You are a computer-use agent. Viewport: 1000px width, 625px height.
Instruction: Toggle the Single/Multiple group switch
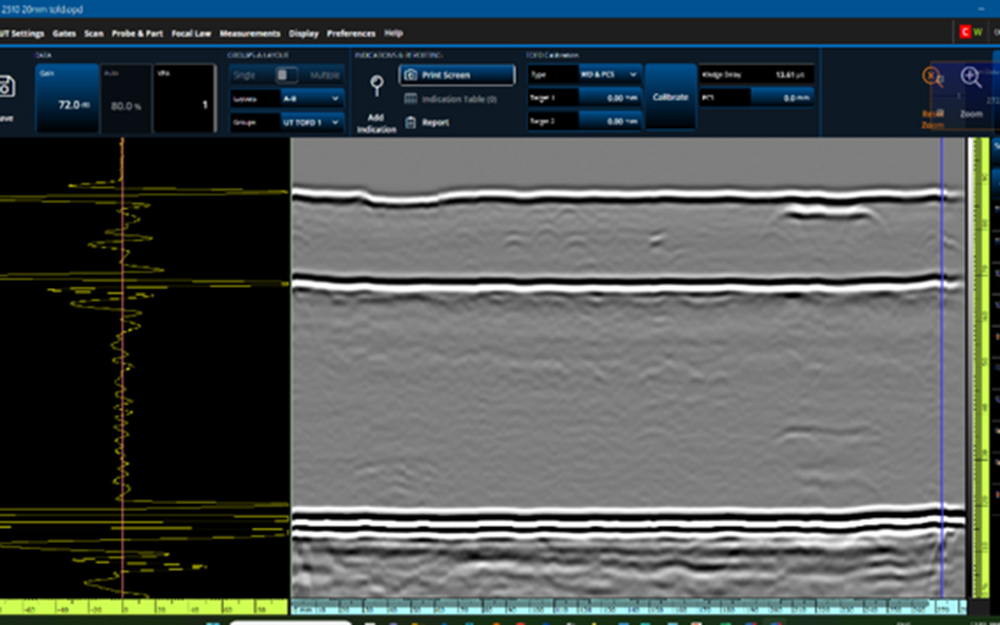coord(287,75)
